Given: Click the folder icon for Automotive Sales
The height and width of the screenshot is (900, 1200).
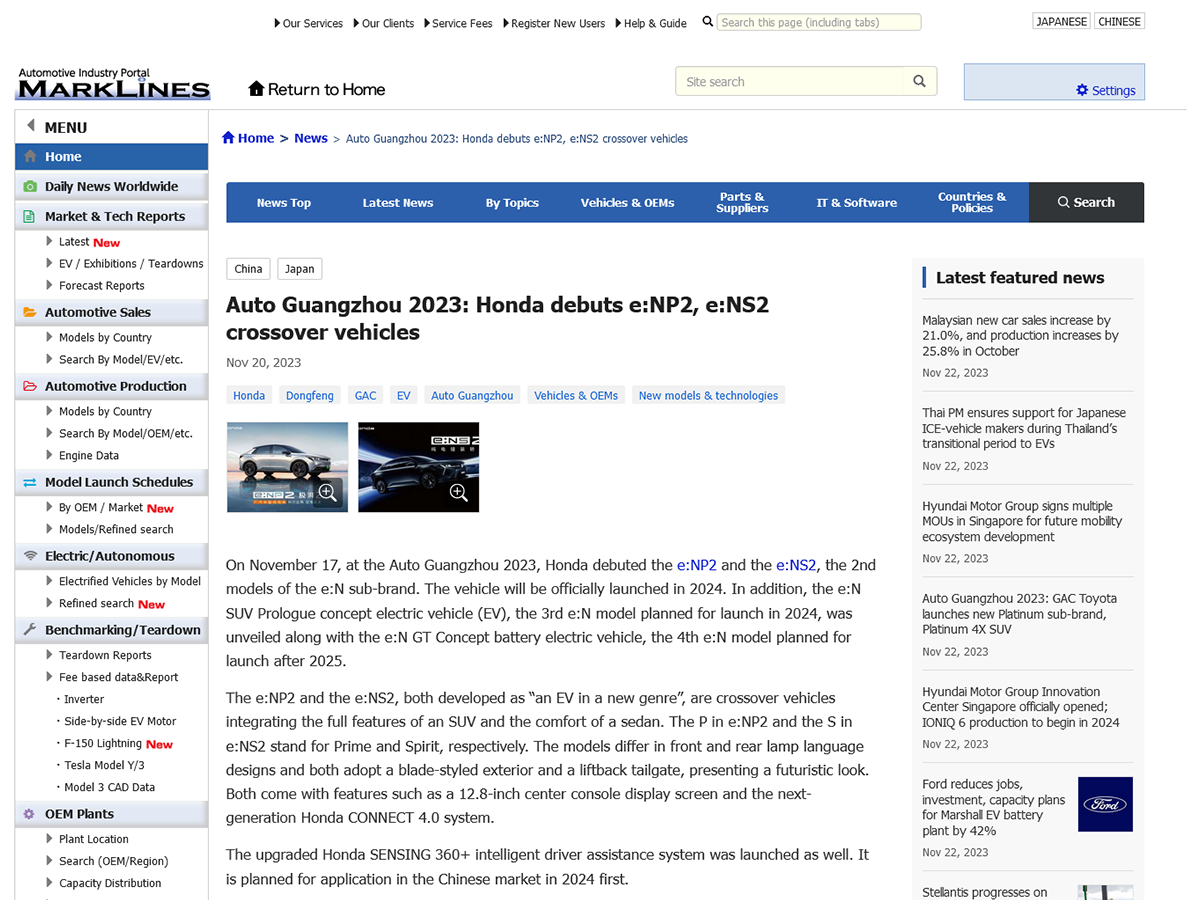Looking at the screenshot, I should 30,312.
